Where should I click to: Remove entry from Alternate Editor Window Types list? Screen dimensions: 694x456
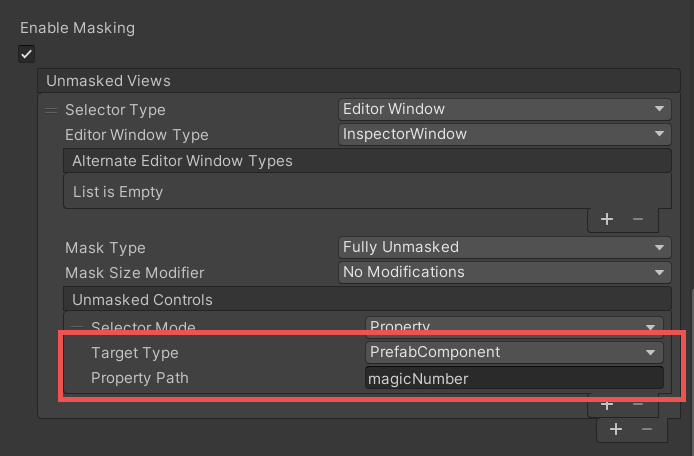point(637,218)
